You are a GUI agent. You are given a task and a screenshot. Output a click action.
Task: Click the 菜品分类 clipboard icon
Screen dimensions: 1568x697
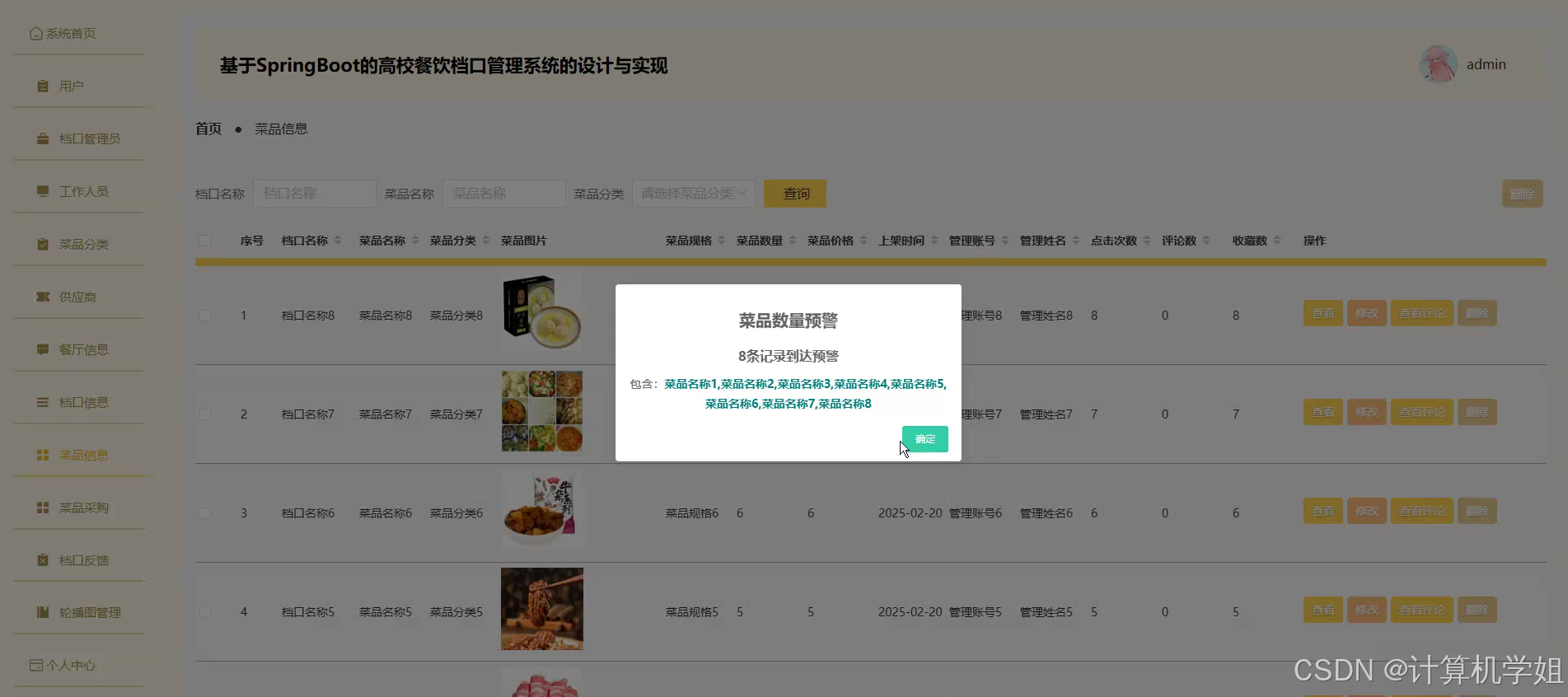tap(43, 244)
